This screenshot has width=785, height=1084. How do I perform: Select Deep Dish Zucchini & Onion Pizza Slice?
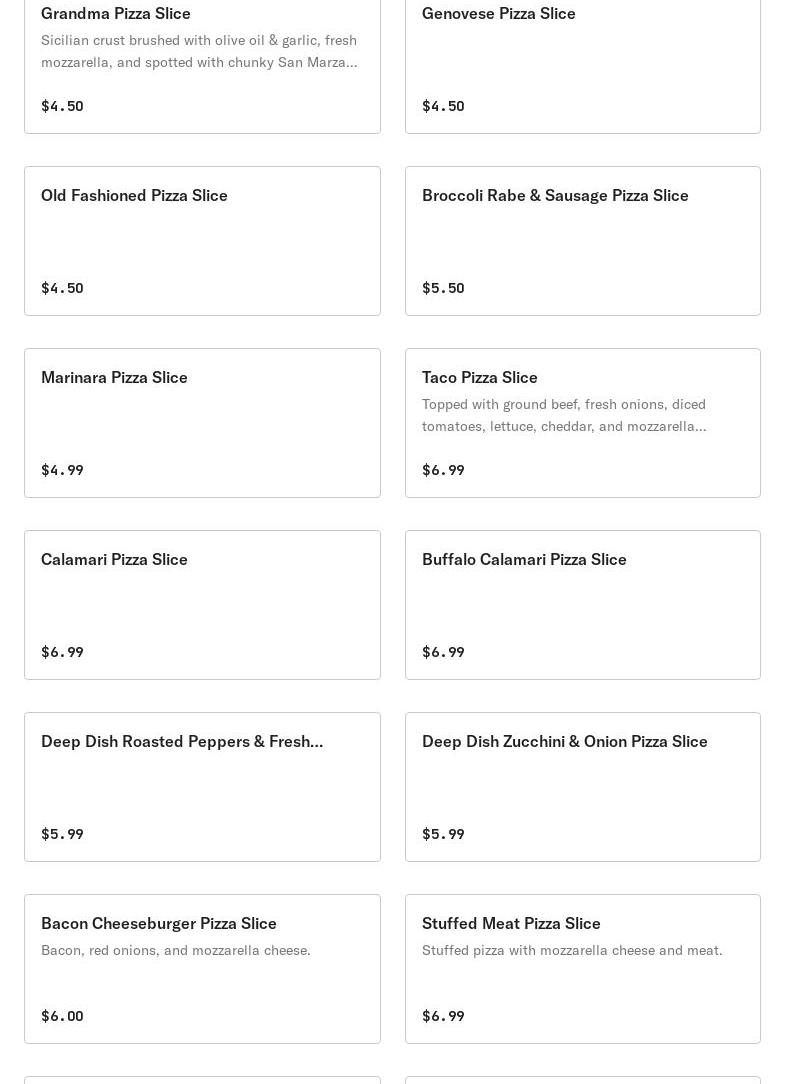click(x=564, y=741)
